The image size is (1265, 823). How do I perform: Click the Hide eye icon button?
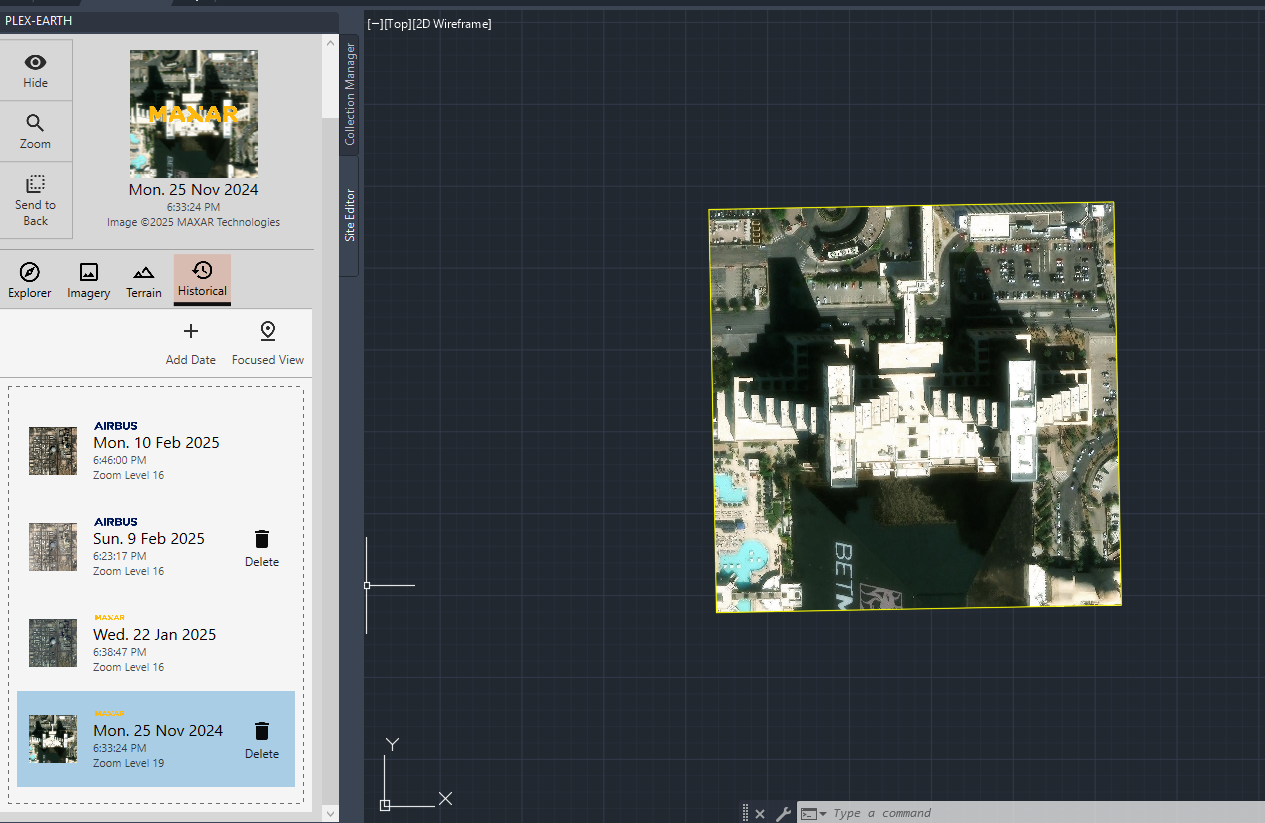(x=35, y=70)
